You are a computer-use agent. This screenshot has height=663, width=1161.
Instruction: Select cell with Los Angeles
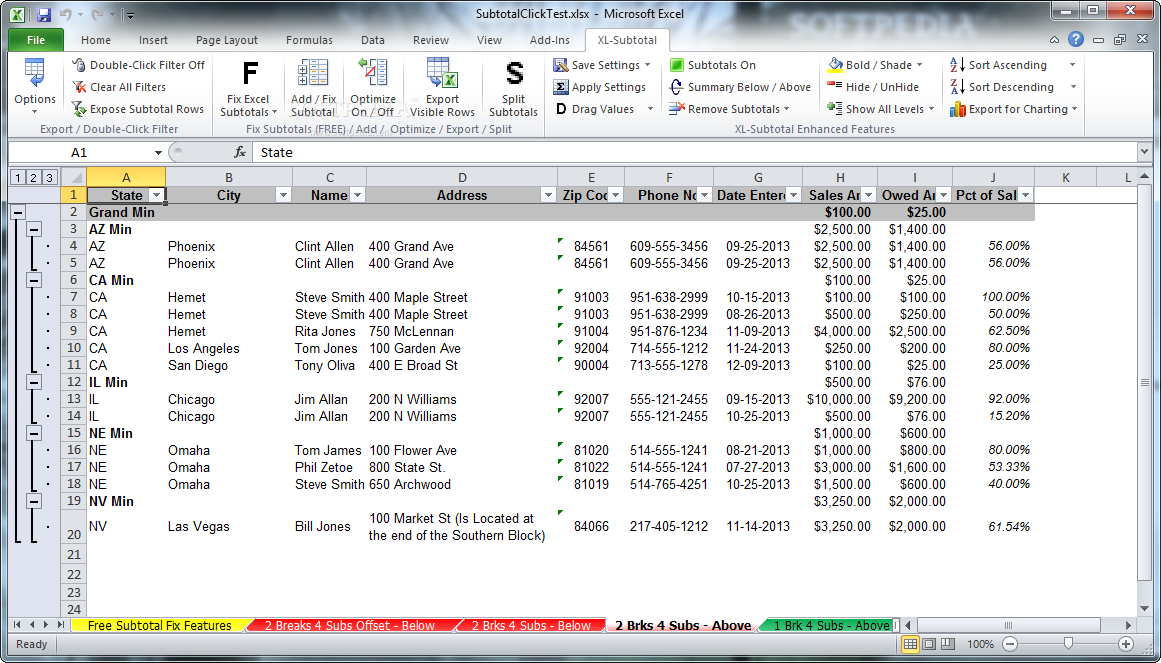pyautogui.click(x=229, y=348)
